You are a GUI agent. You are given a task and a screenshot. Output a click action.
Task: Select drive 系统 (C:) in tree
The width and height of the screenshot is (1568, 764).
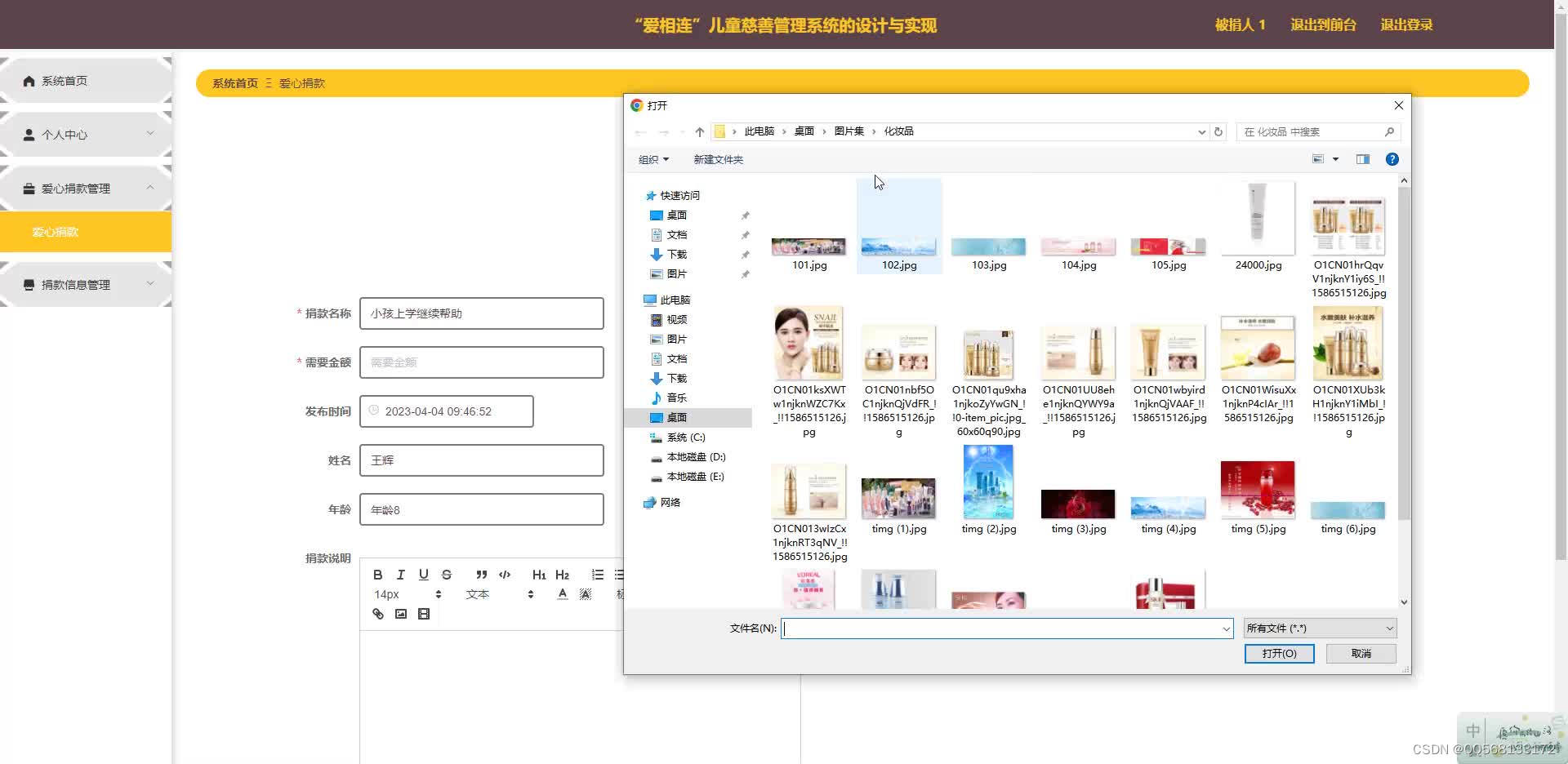tap(685, 438)
